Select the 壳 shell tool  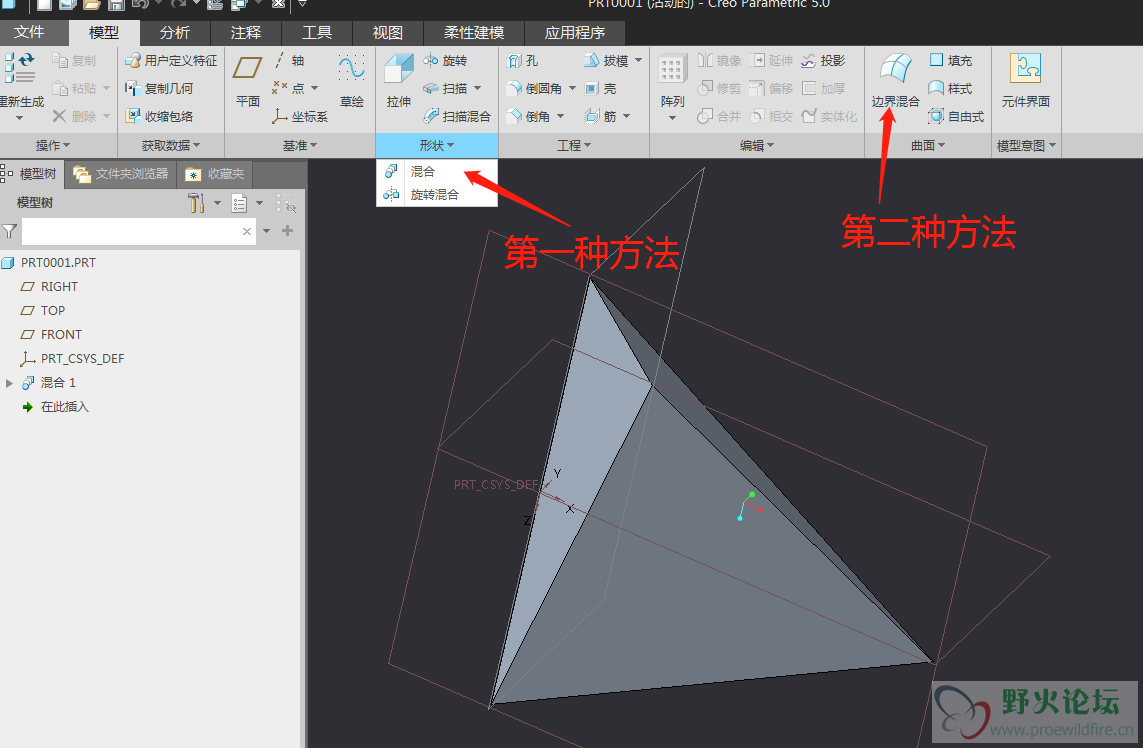pyautogui.click(x=601, y=88)
